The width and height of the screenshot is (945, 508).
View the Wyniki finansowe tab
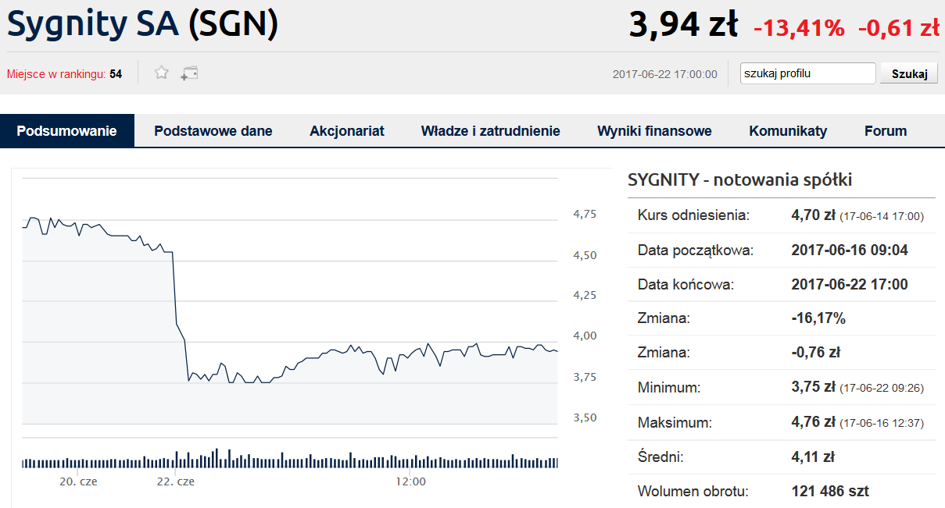pyautogui.click(x=654, y=131)
